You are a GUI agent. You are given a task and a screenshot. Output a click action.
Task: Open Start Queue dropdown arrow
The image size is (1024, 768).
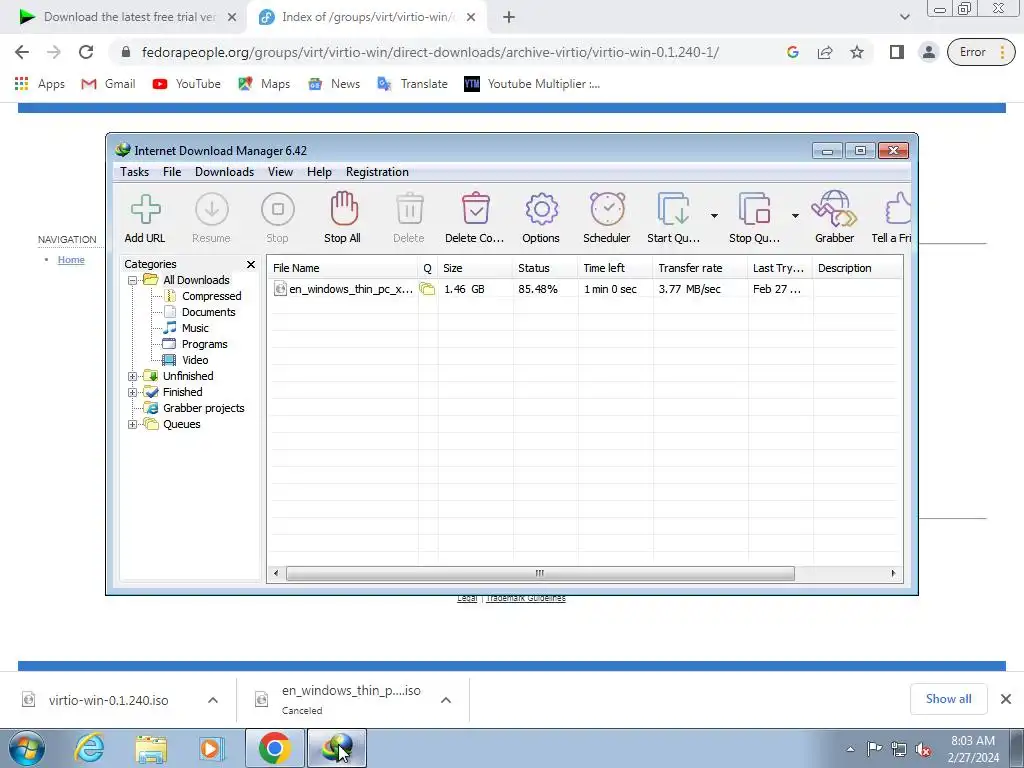(714, 216)
